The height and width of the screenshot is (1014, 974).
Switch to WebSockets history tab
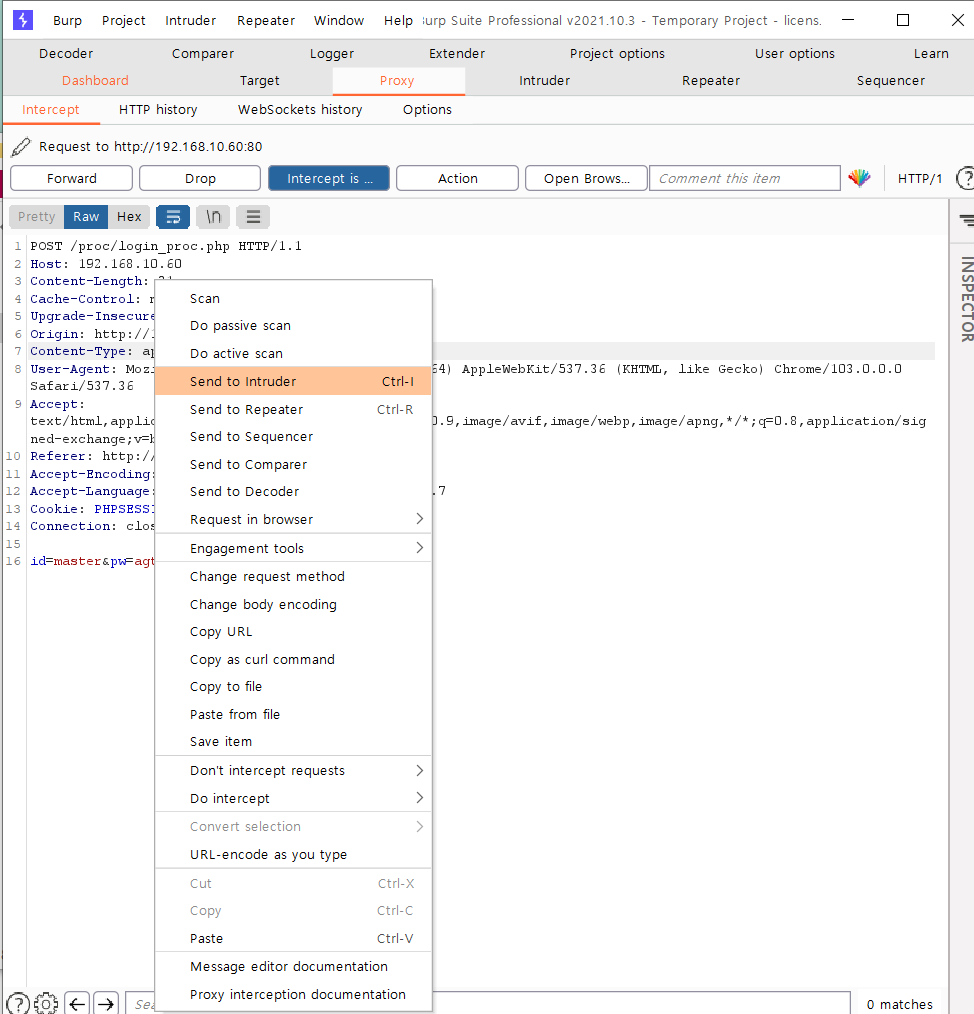[300, 110]
